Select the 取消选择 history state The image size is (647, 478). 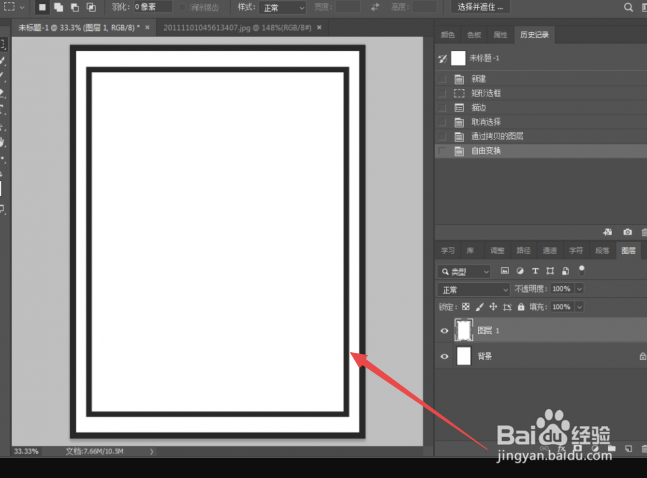541,122
